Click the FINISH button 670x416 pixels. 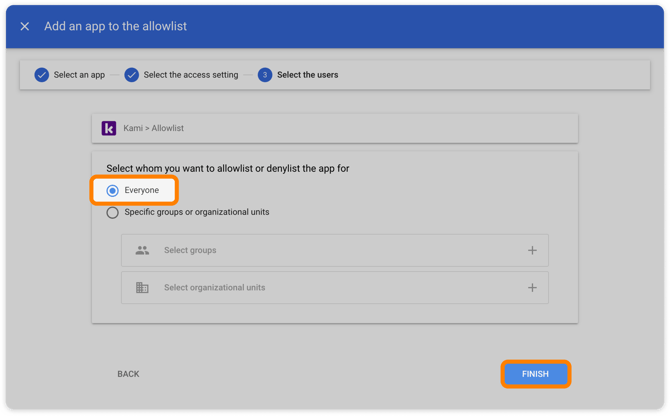coord(535,374)
